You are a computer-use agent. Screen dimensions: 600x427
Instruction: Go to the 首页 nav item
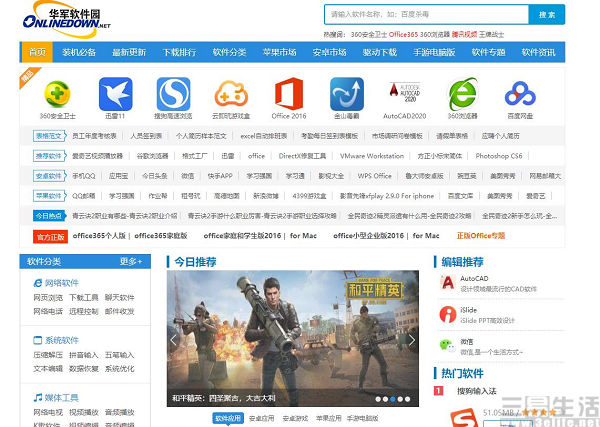click(x=37, y=52)
